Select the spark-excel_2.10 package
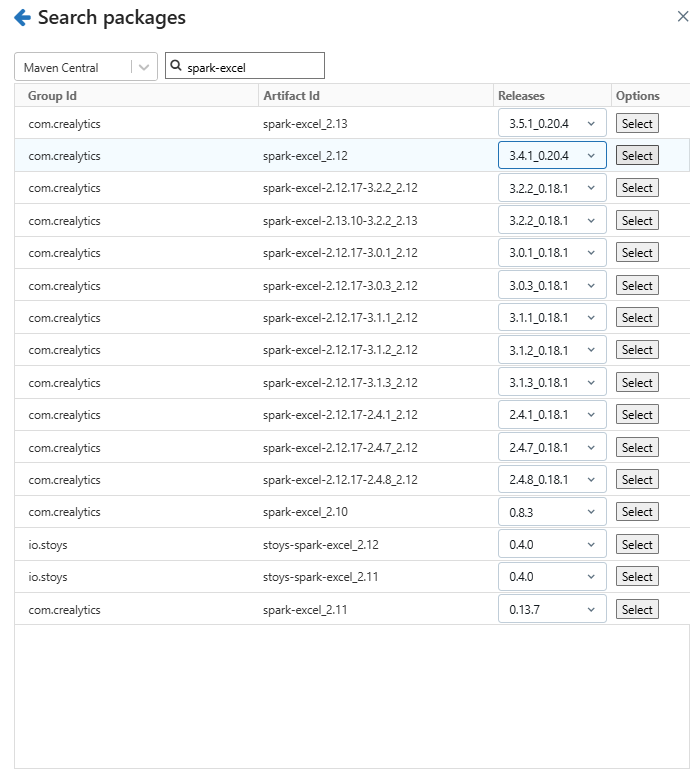The width and height of the screenshot is (700, 778). [x=637, y=512]
